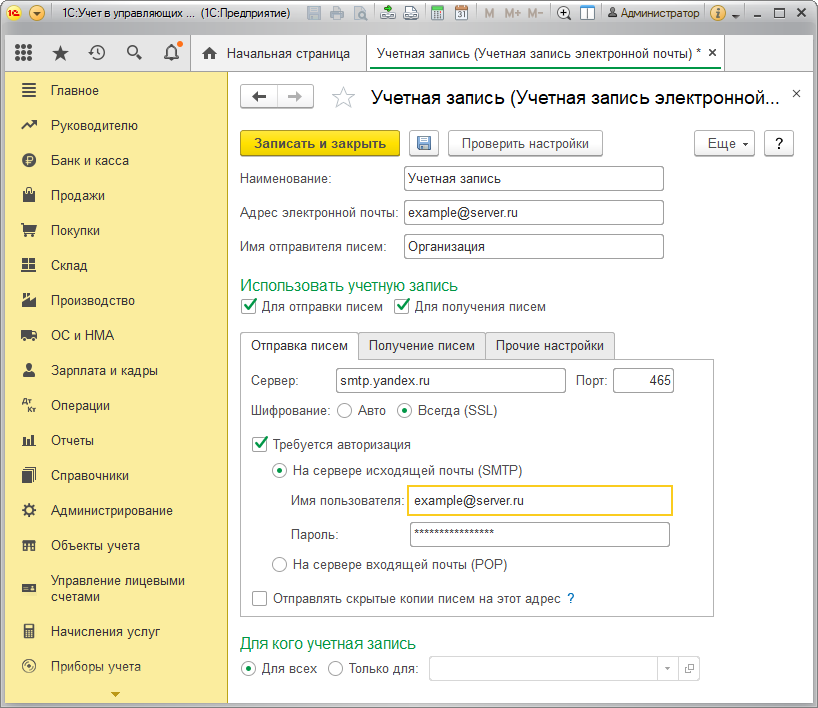Open the calculator icon in title bar
818x708 pixels.
(x=438, y=14)
